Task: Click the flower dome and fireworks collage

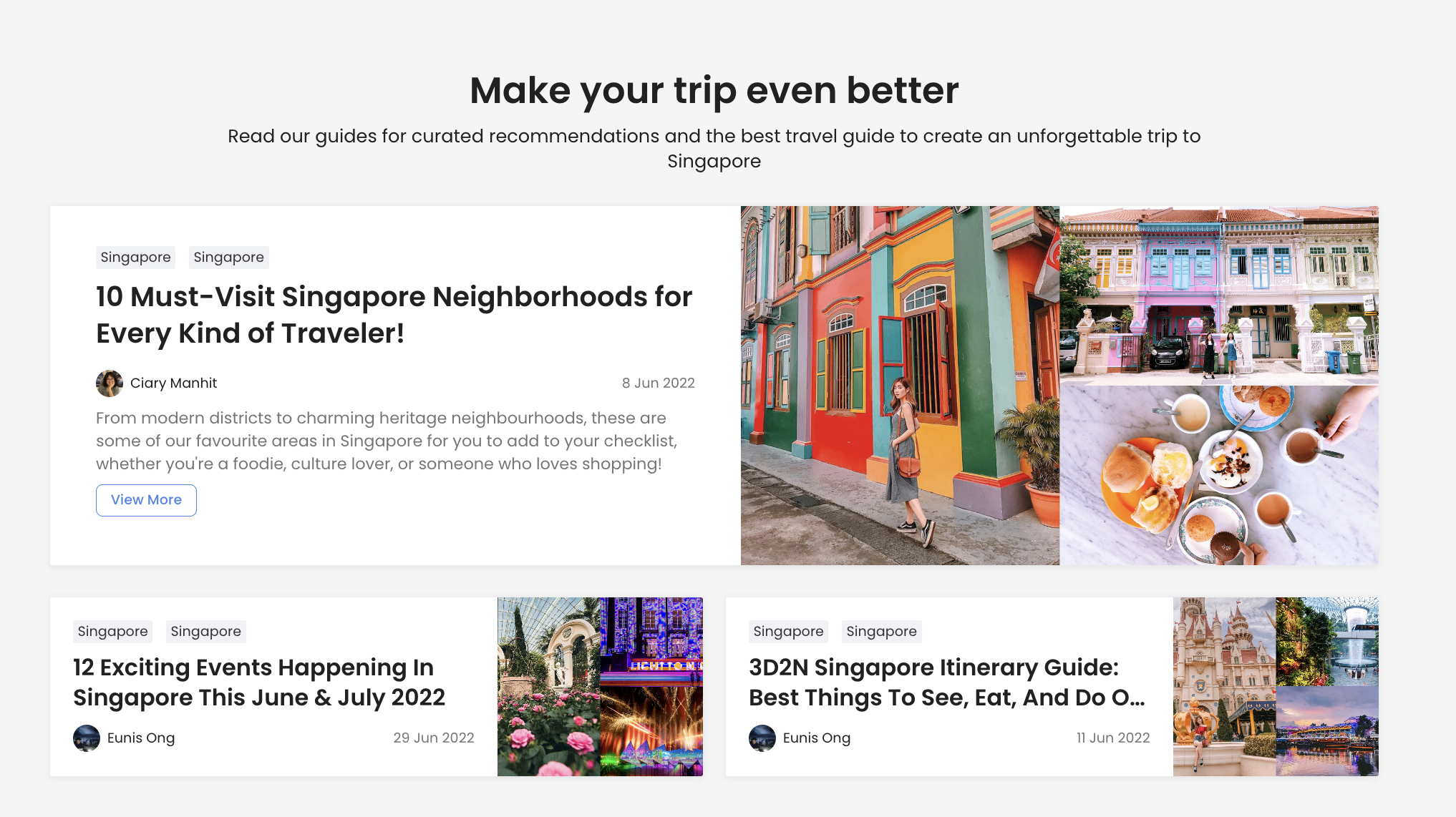Action: [x=600, y=687]
